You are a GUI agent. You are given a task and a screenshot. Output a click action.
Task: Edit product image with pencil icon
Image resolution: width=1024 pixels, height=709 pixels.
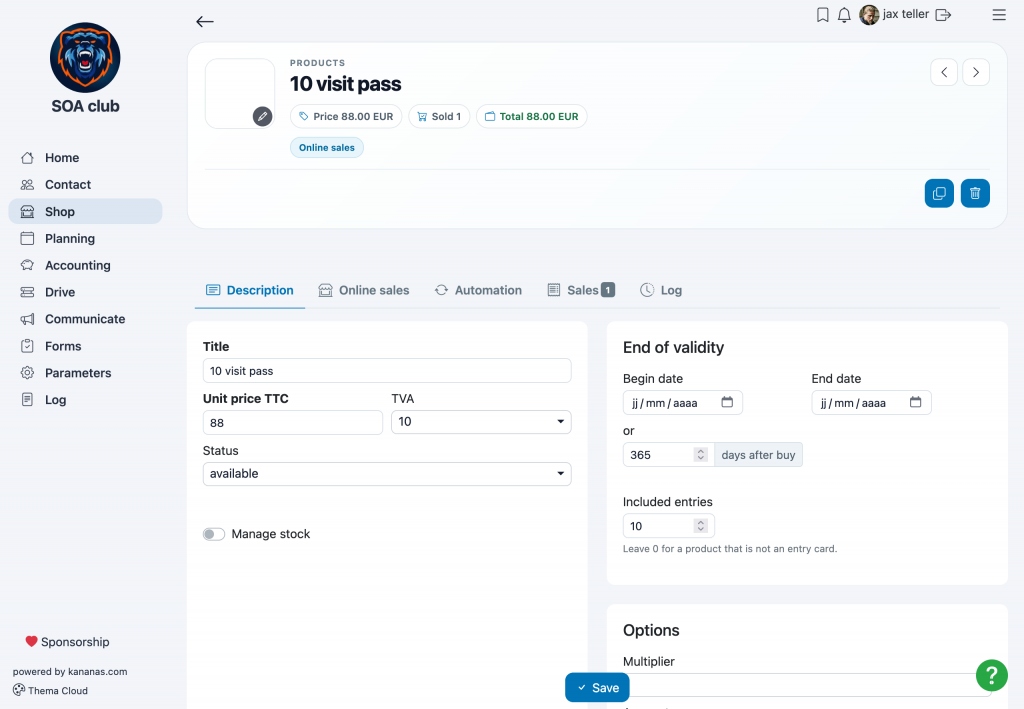click(262, 116)
